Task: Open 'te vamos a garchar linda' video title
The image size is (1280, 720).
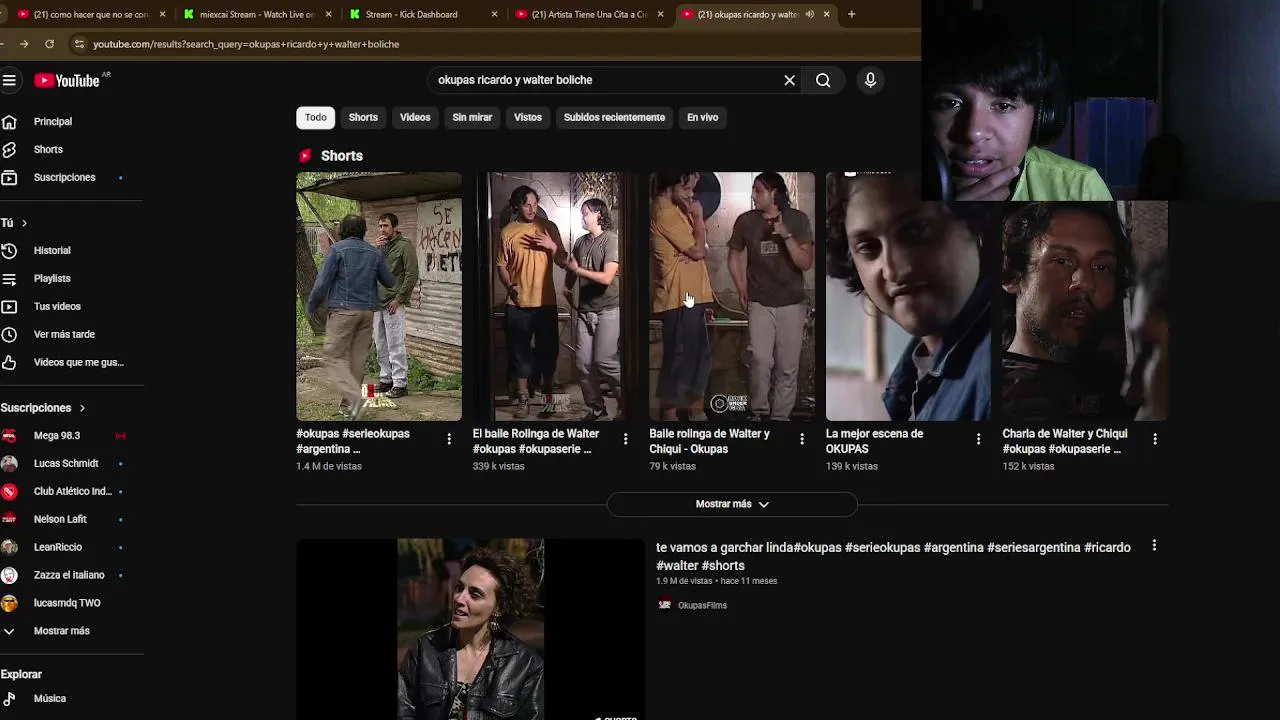Action: [893, 556]
